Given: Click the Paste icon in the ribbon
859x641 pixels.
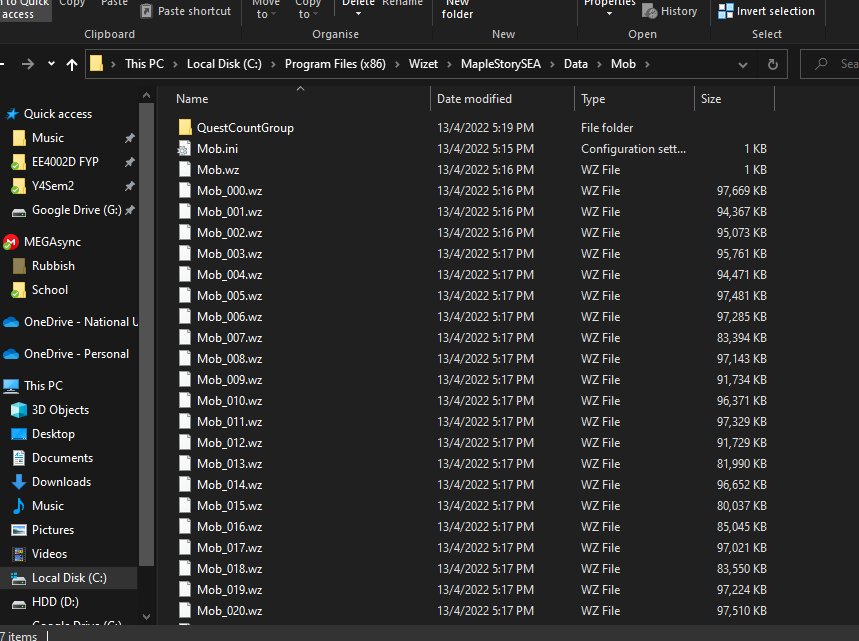Looking at the screenshot, I should click(x=113, y=4).
